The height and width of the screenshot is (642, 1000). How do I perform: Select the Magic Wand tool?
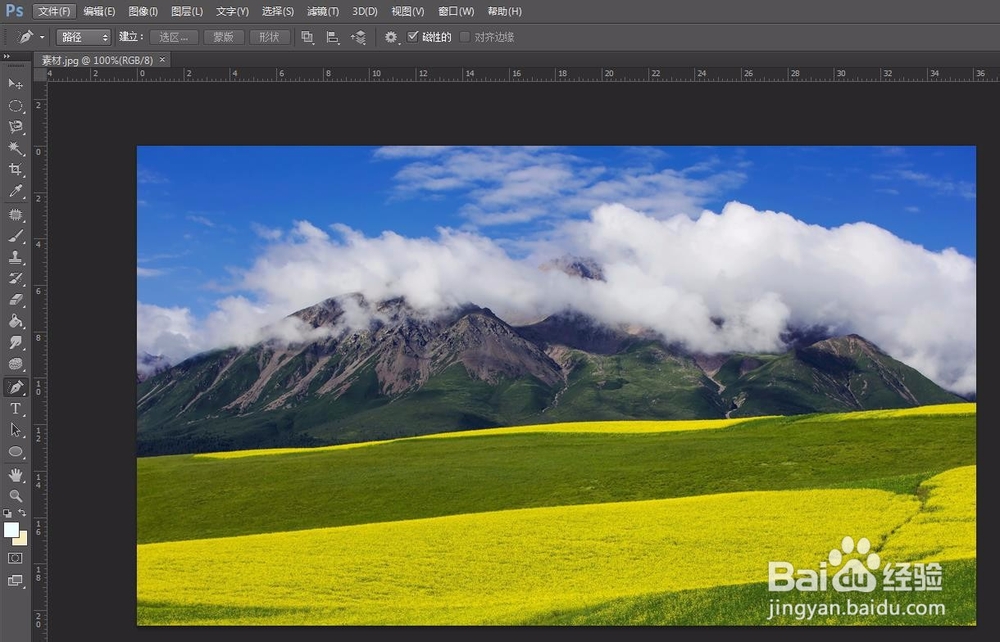15,149
